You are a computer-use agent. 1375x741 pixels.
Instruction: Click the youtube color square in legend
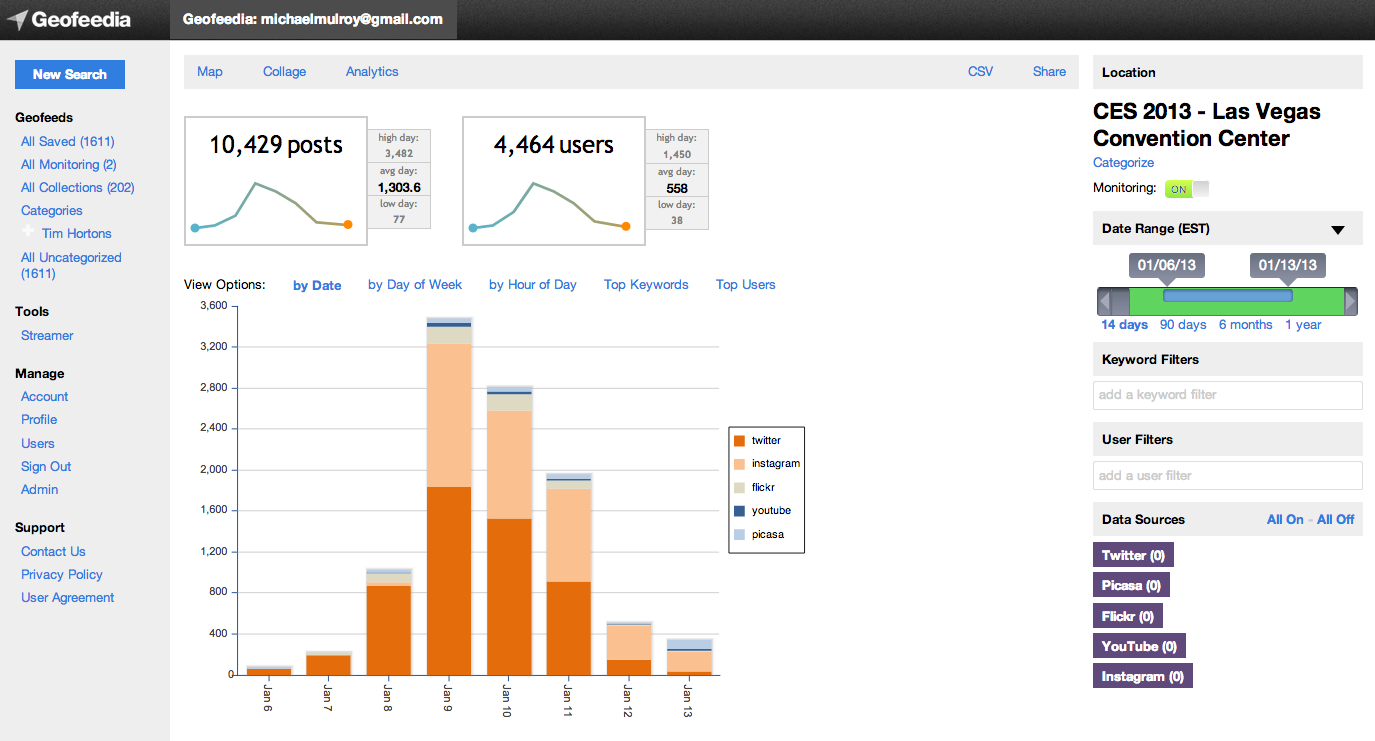point(739,511)
